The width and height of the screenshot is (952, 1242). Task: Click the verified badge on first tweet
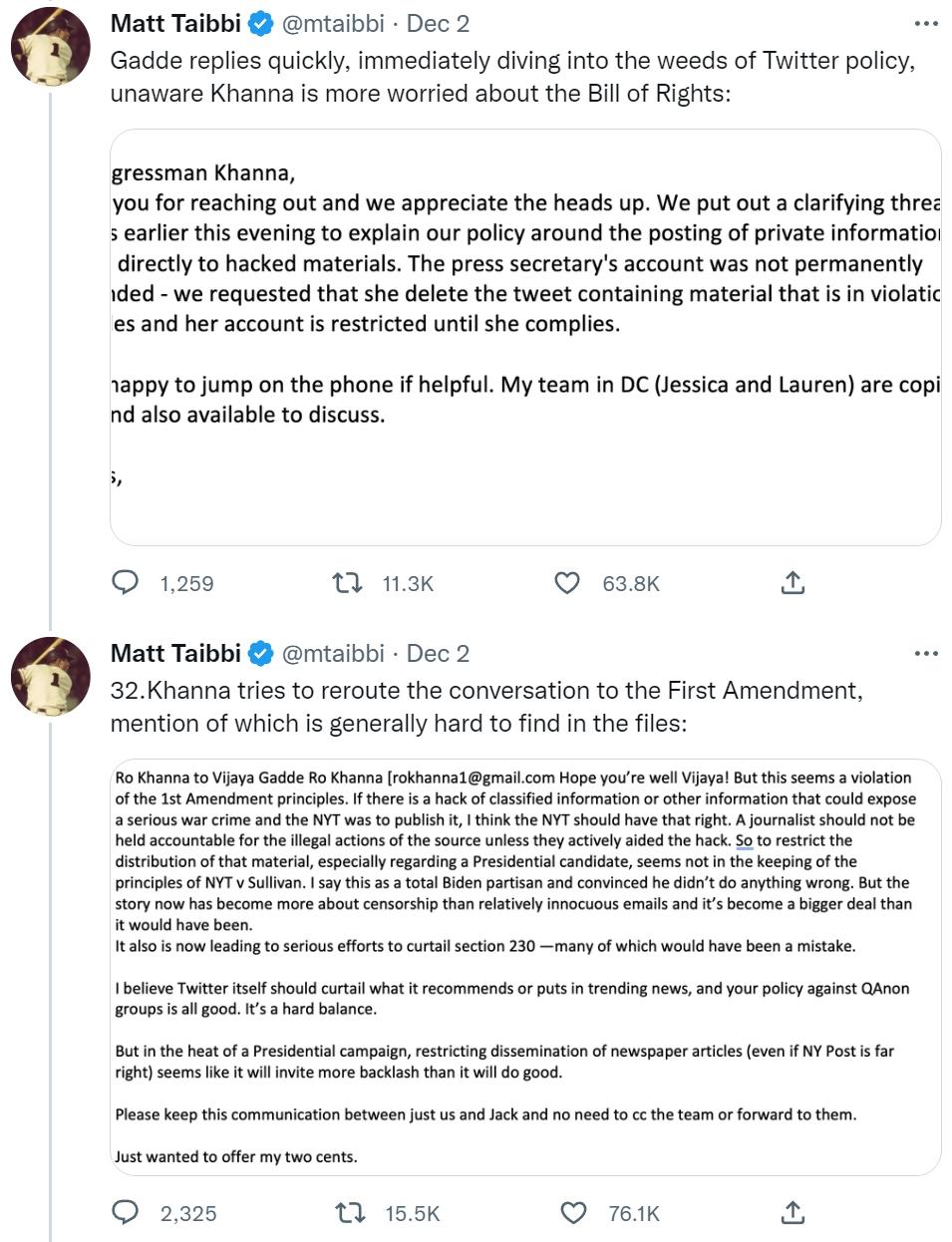(x=261, y=23)
